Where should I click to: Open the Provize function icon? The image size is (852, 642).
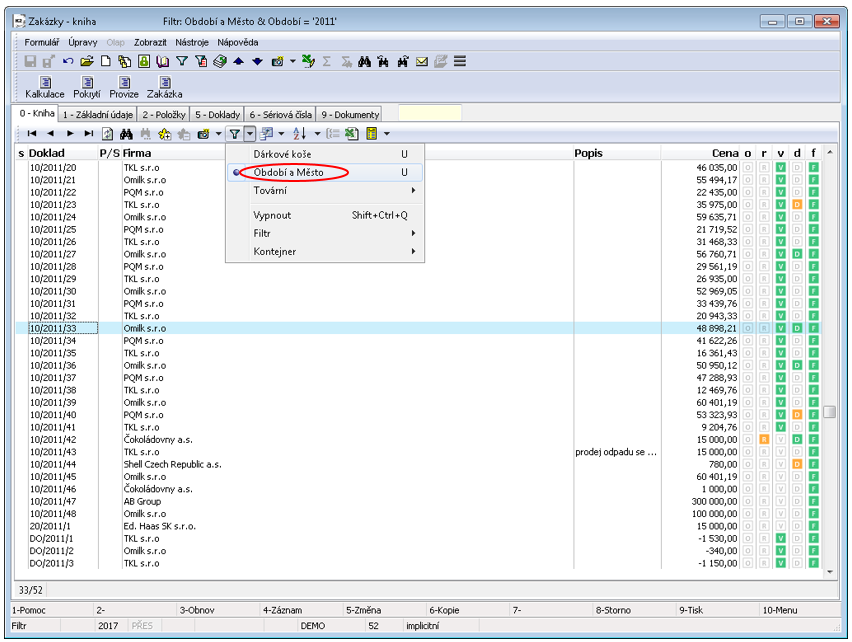124,83
